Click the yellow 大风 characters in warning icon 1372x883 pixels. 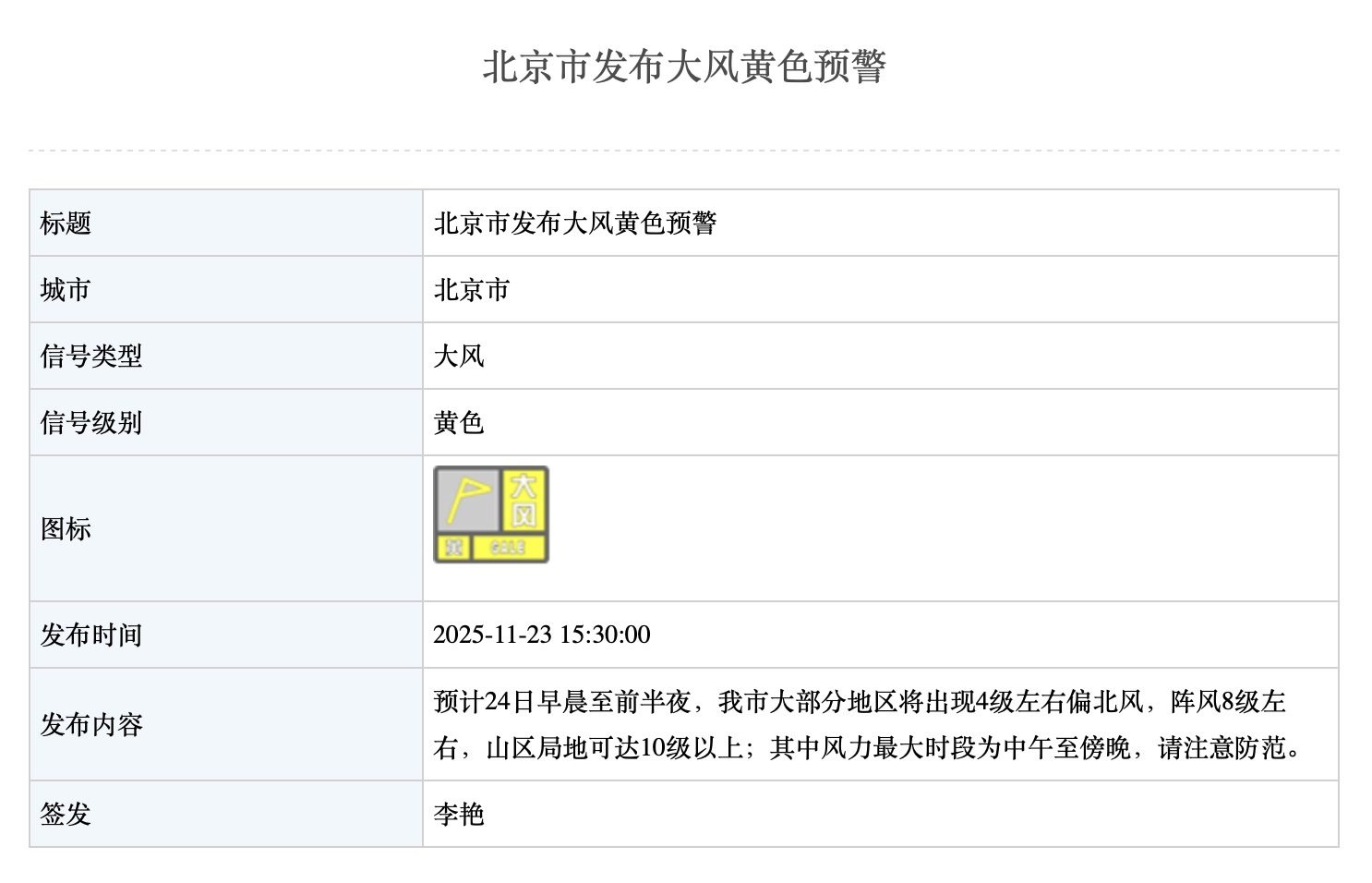tap(524, 500)
